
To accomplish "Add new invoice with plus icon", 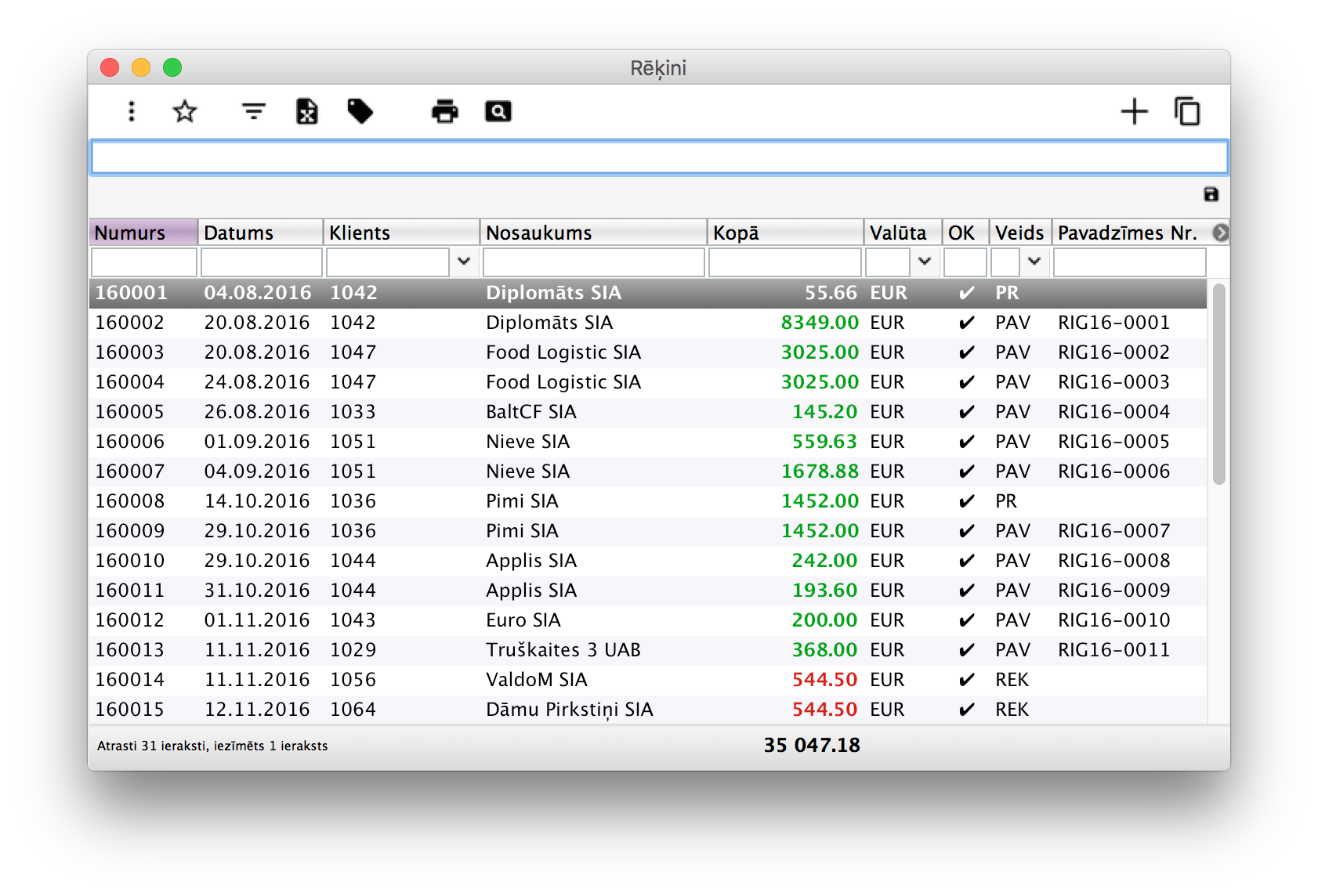I will (x=1134, y=111).
